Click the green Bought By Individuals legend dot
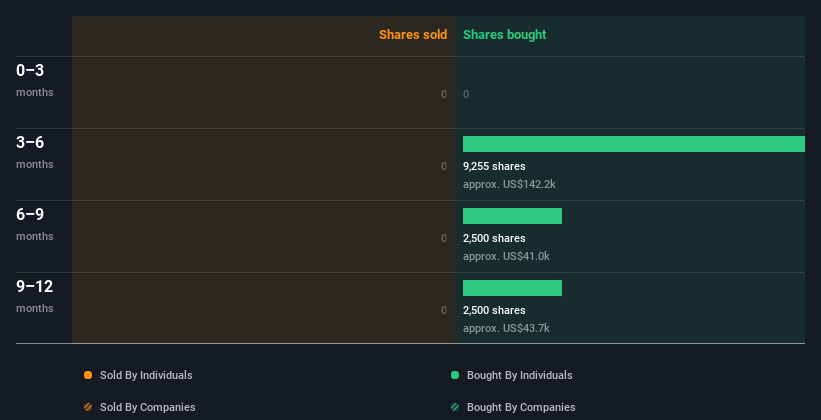 [x=454, y=375]
